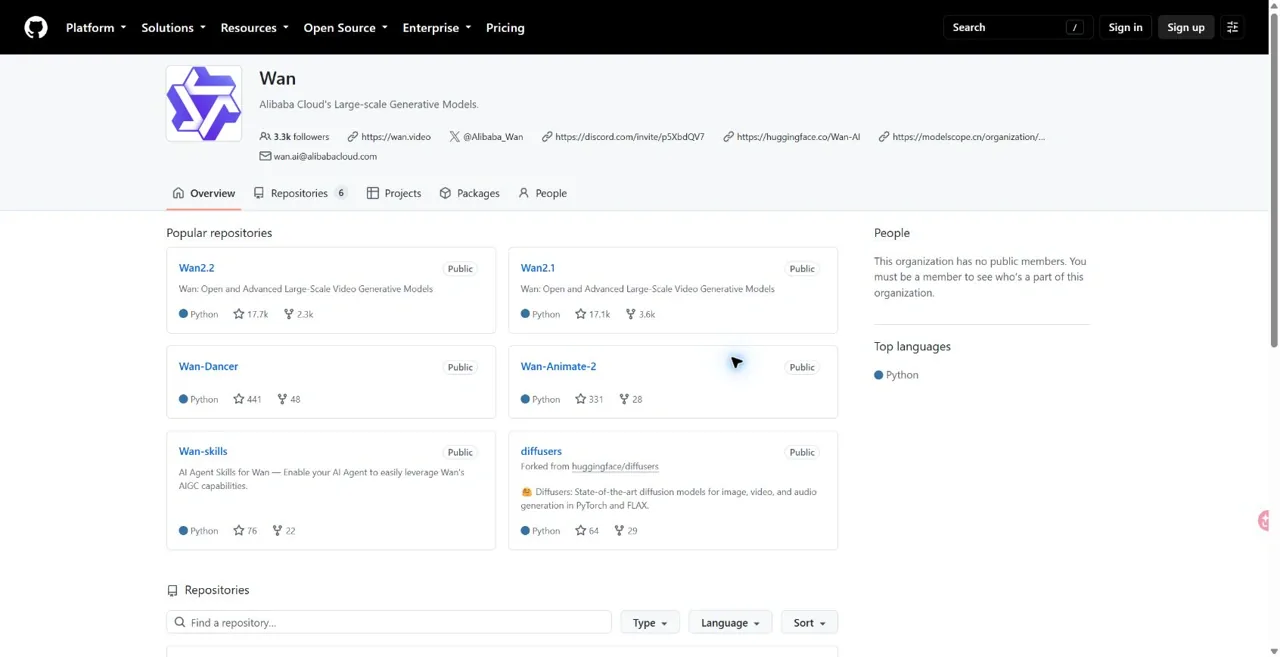Viewport: 1280px width, 657px height.
Task: Open the Discord invite link
Action: tap(623, 137)
